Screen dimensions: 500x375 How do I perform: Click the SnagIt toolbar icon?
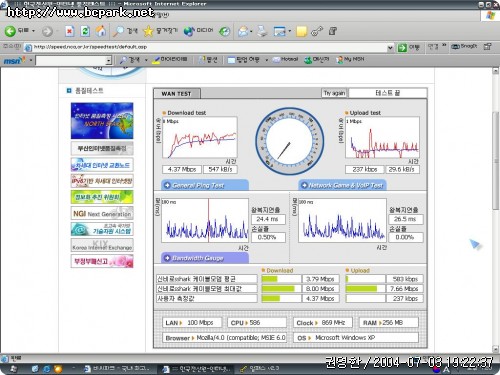pyautogui.click(x=464, y=47)
